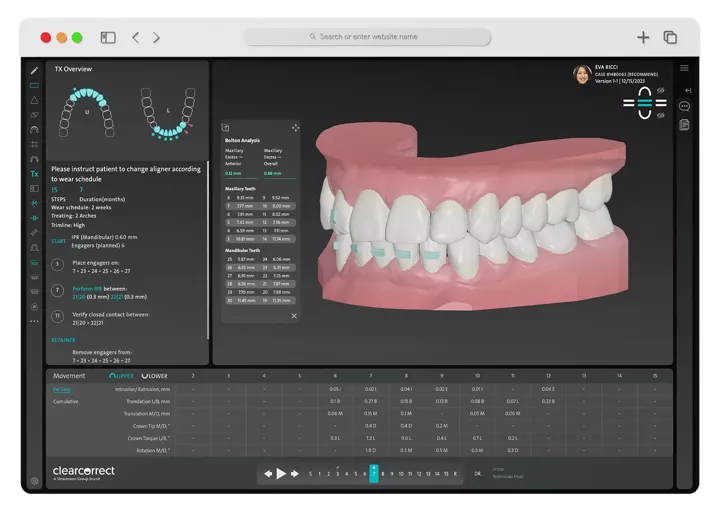Expand step 7 Perform IPR instructions
The height and width of the screenshot is (513, 720).
58,289
